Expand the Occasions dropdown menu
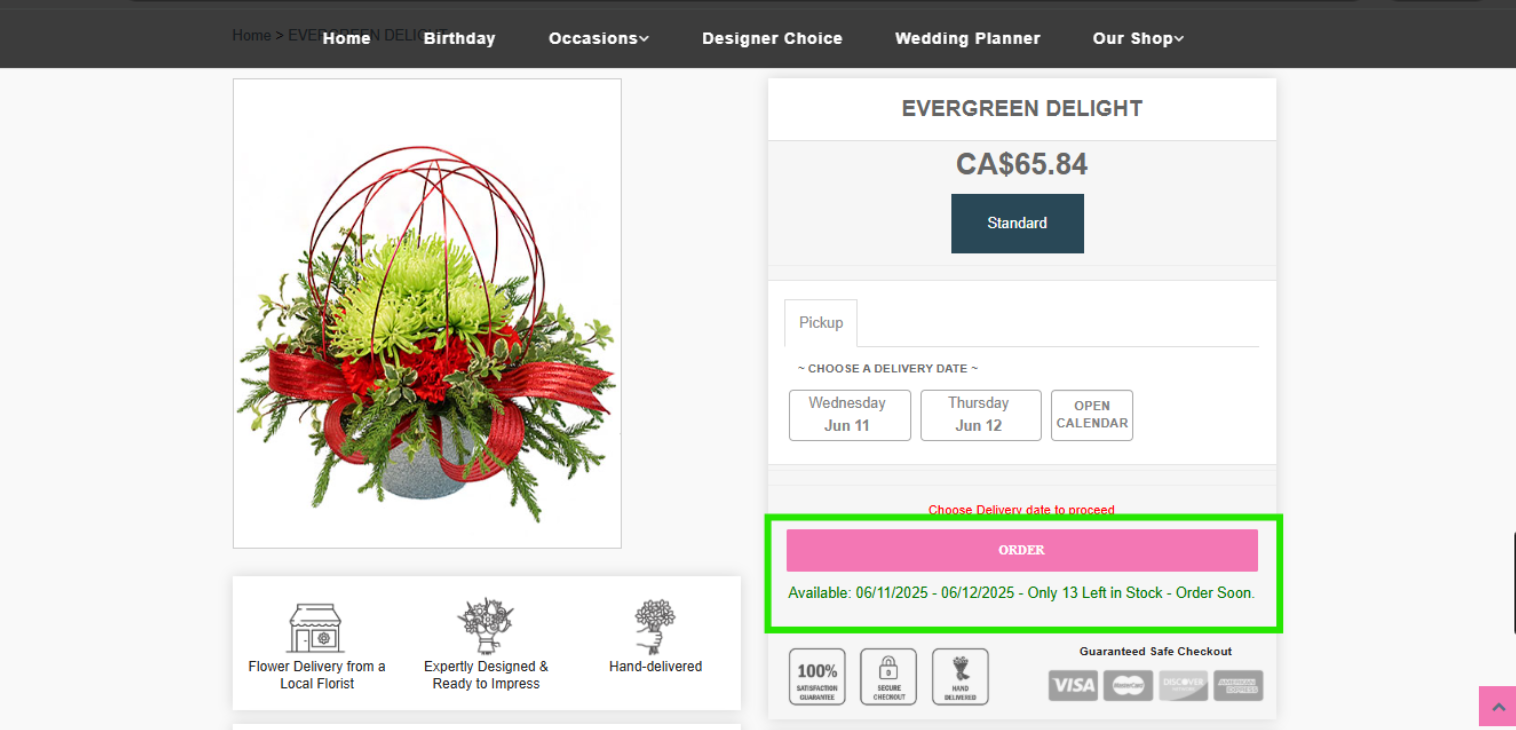1516x730 pixels. pyautogui.click(x=599, y=38)
